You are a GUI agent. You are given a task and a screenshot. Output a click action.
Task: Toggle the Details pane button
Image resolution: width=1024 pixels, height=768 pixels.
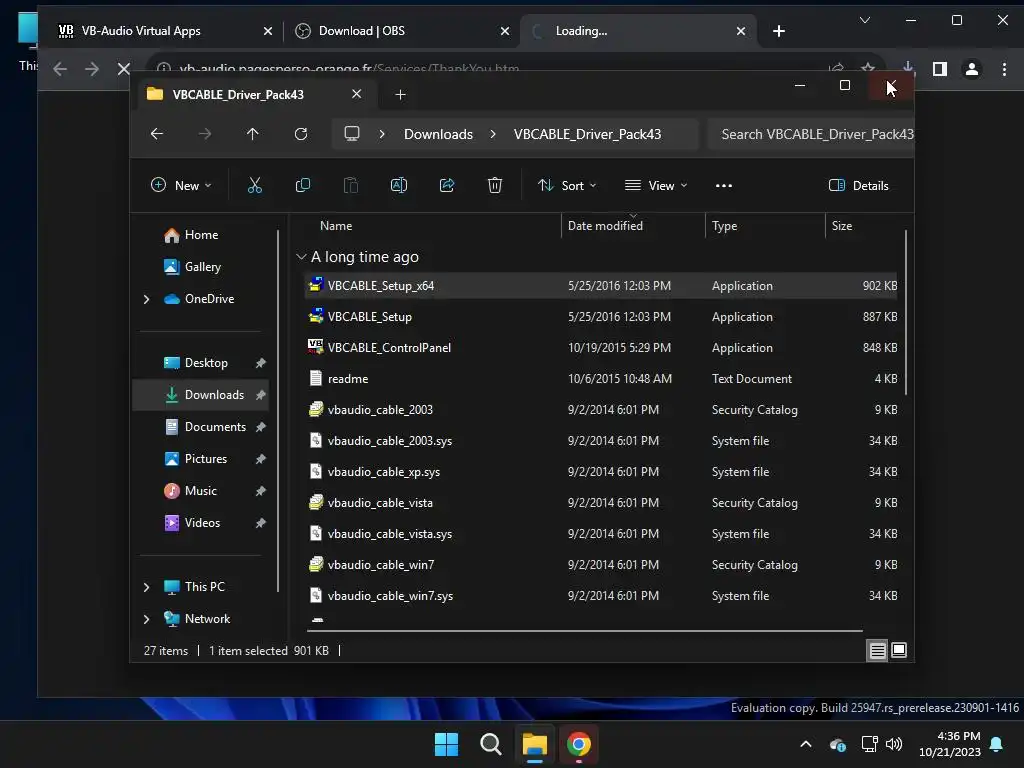point(858,185)
